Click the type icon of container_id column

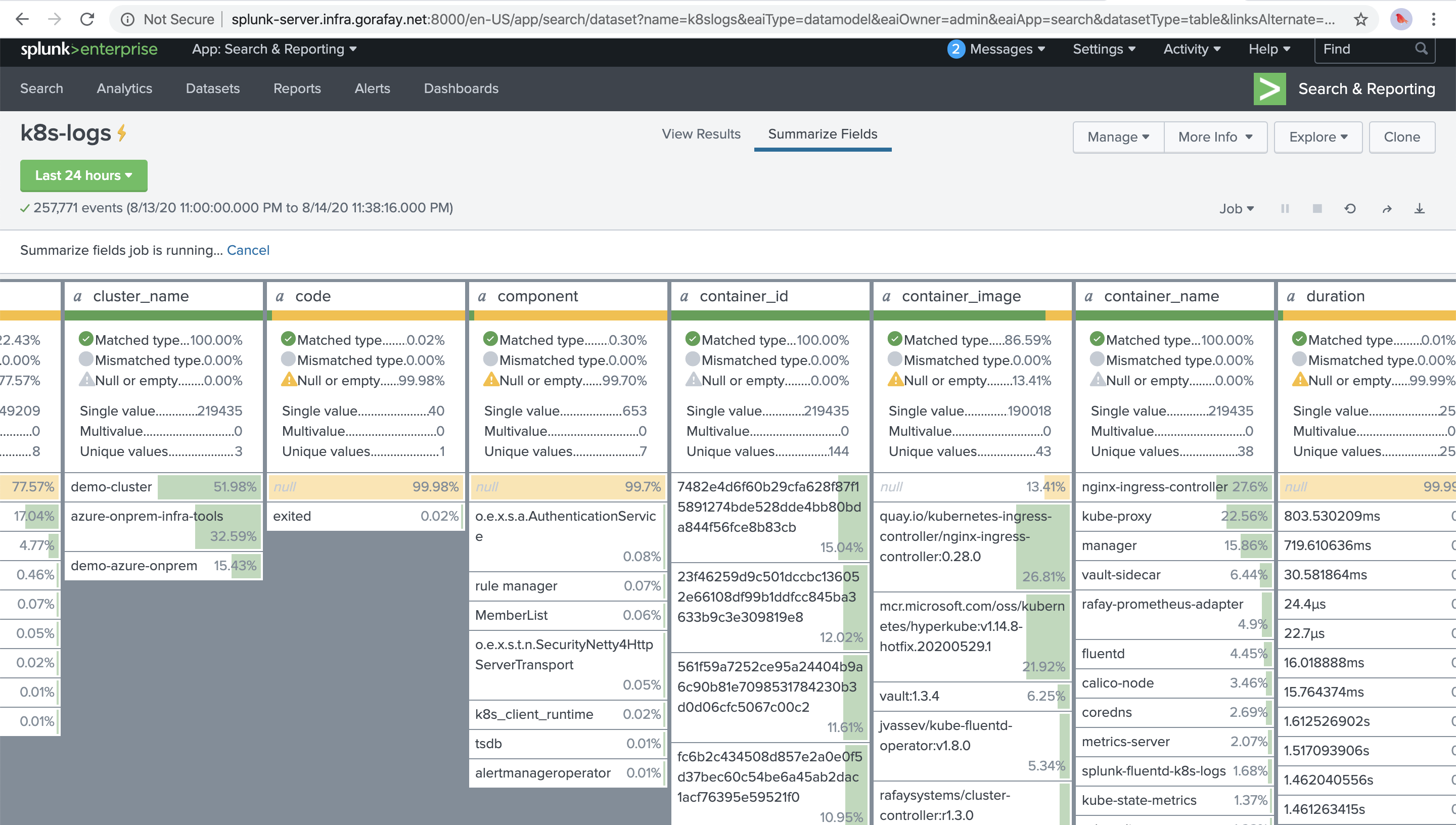coord(684,296)
